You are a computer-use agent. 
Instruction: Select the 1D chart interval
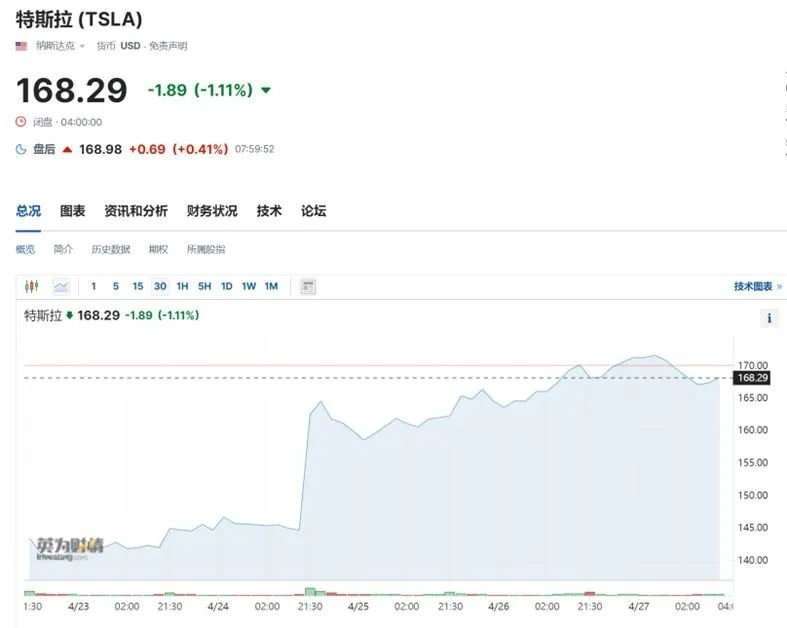click(226, 286)
